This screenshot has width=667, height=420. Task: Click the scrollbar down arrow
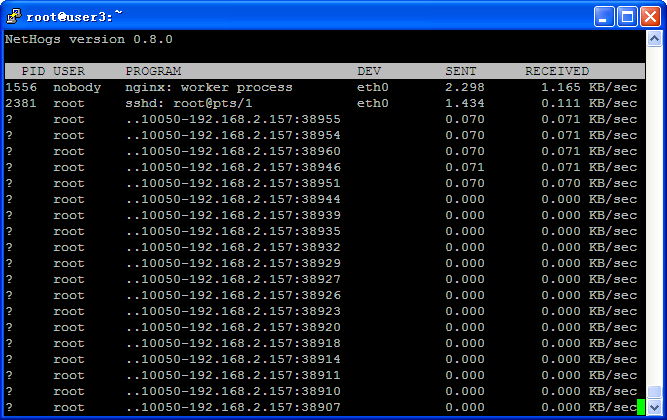click(654, 407)
